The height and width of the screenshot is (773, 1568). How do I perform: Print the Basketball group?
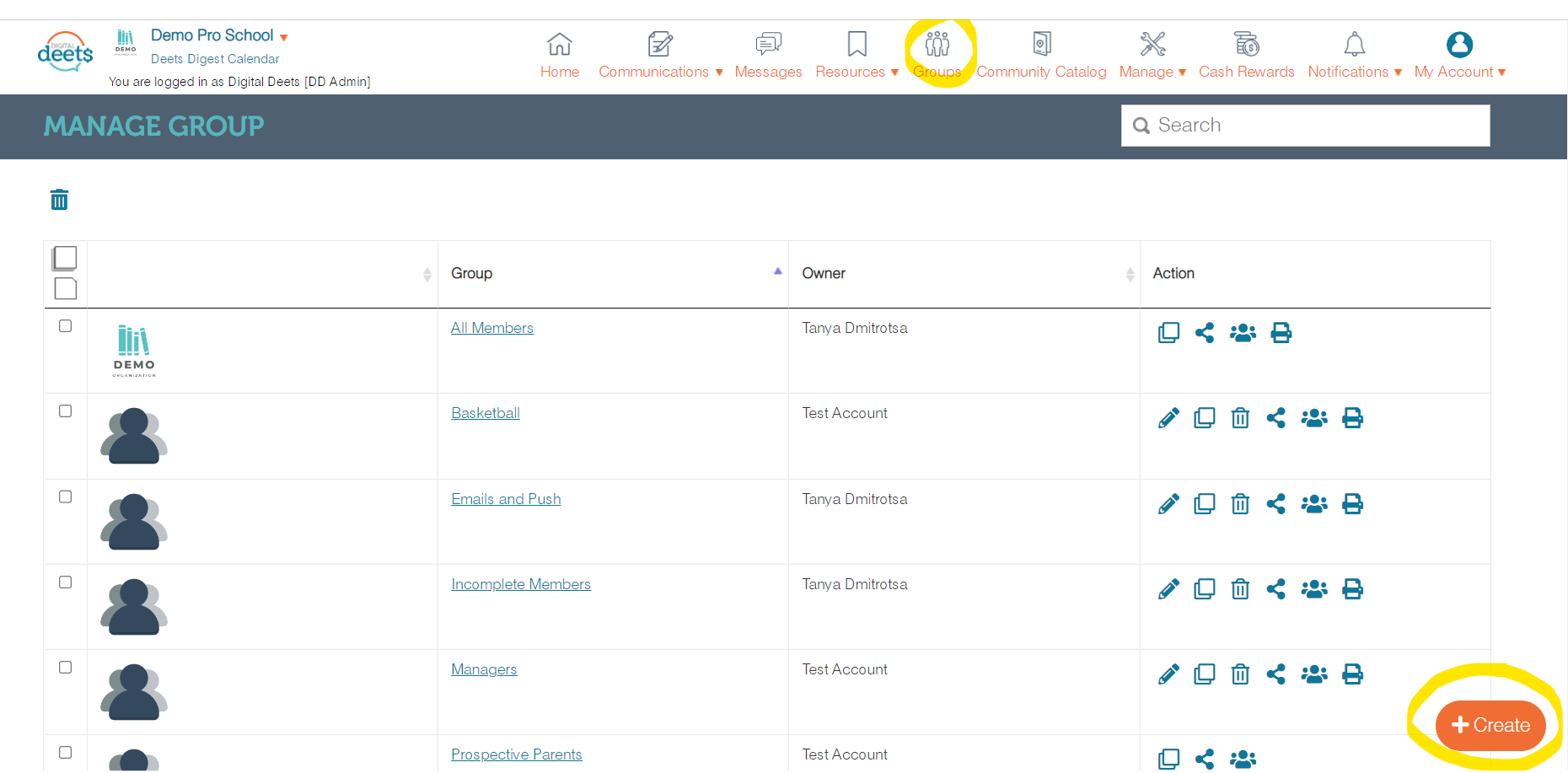[1352, 418]
